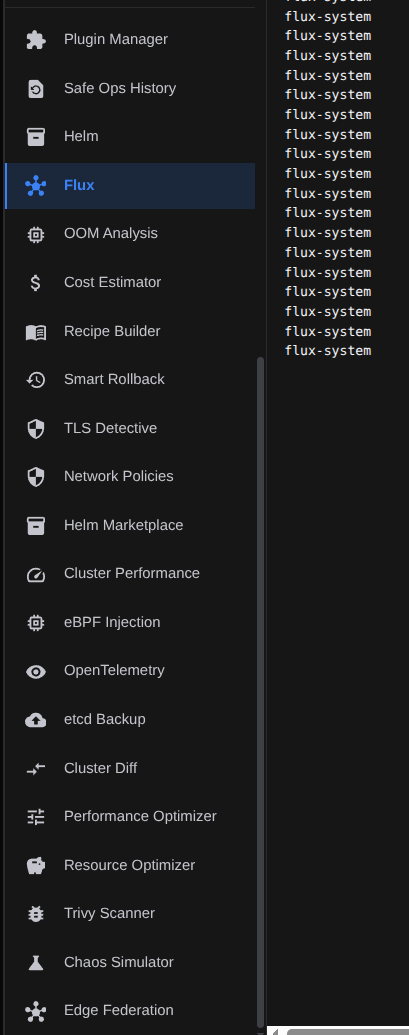Click the Helm Marketplace box icon
This screenshot has width=409, height=1035.
36,525
